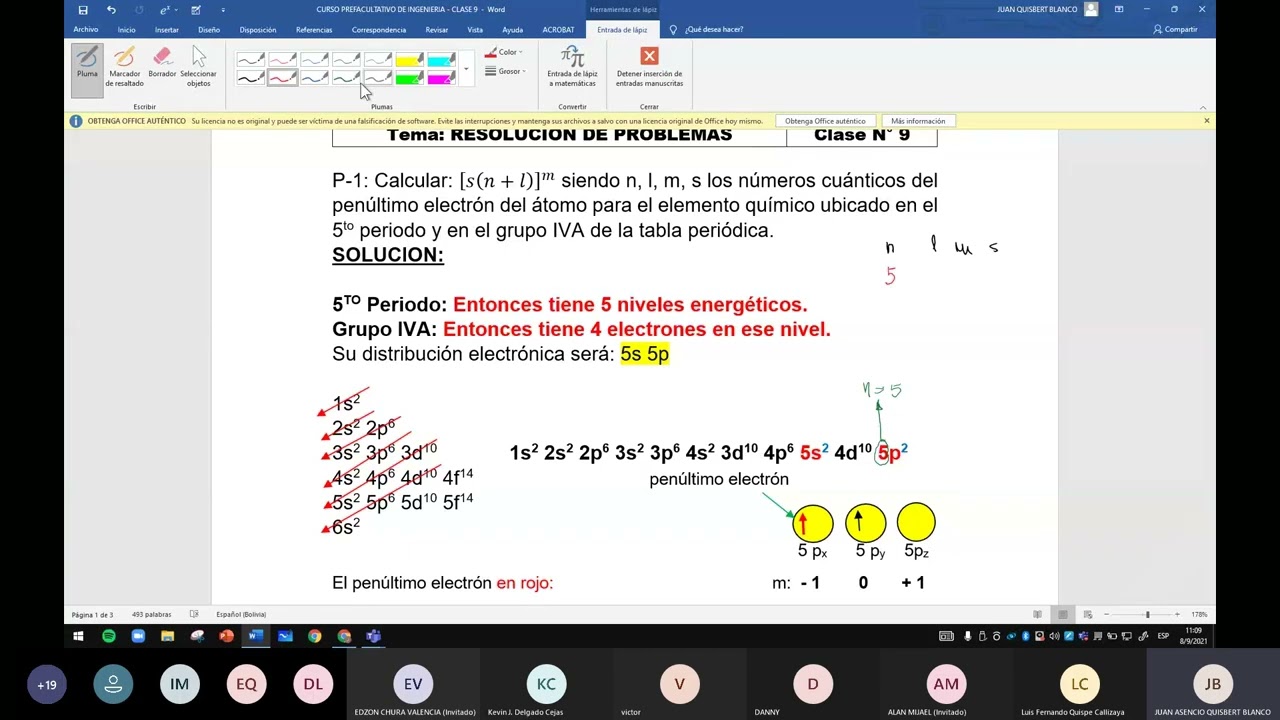The width and height of the screenshot is (1280, 720).
Task: Convert ink with Entrada de lápiz a matemáticas
Action: pos(572,67)
